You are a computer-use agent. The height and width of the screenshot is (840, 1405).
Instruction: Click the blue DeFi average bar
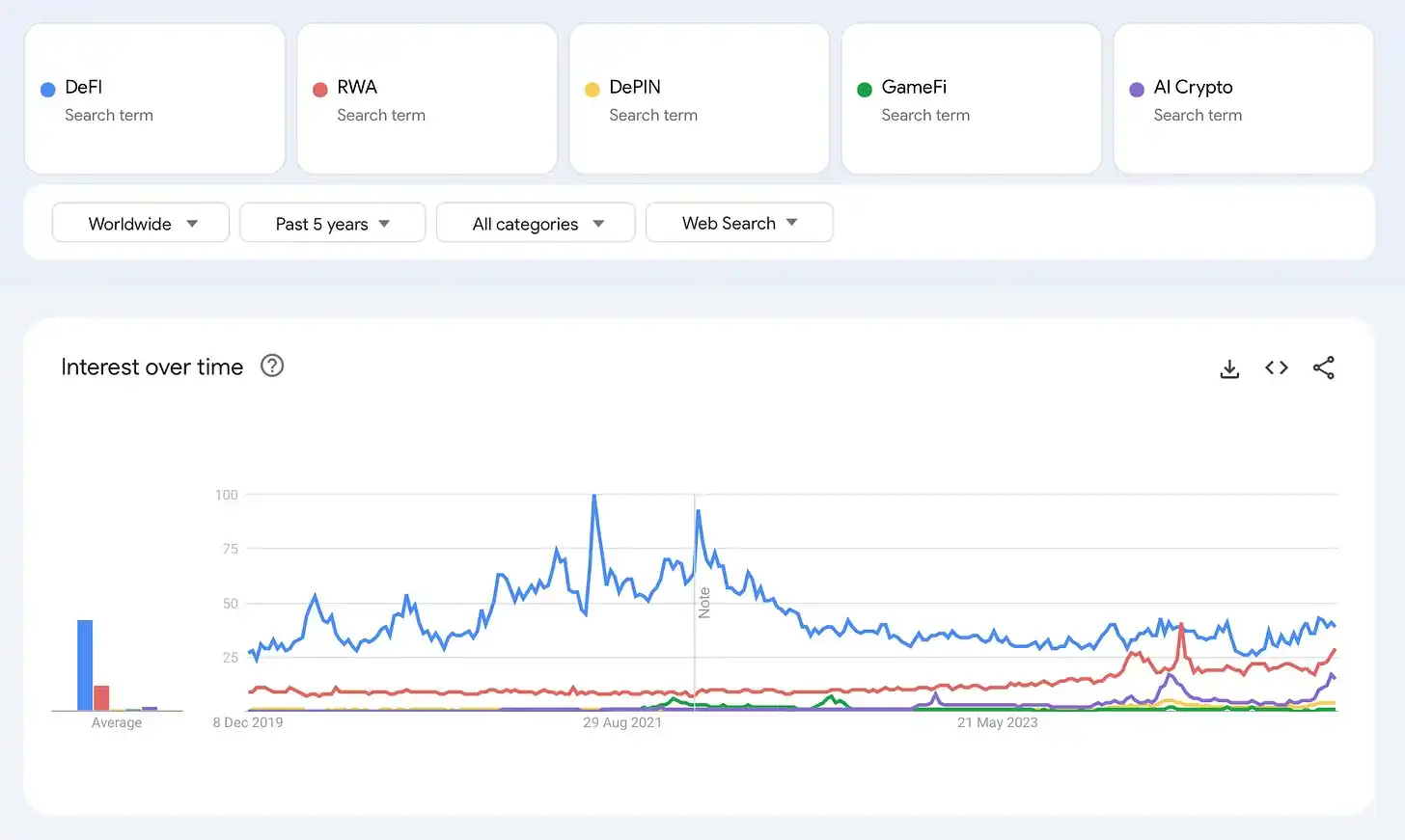point(85,665)
